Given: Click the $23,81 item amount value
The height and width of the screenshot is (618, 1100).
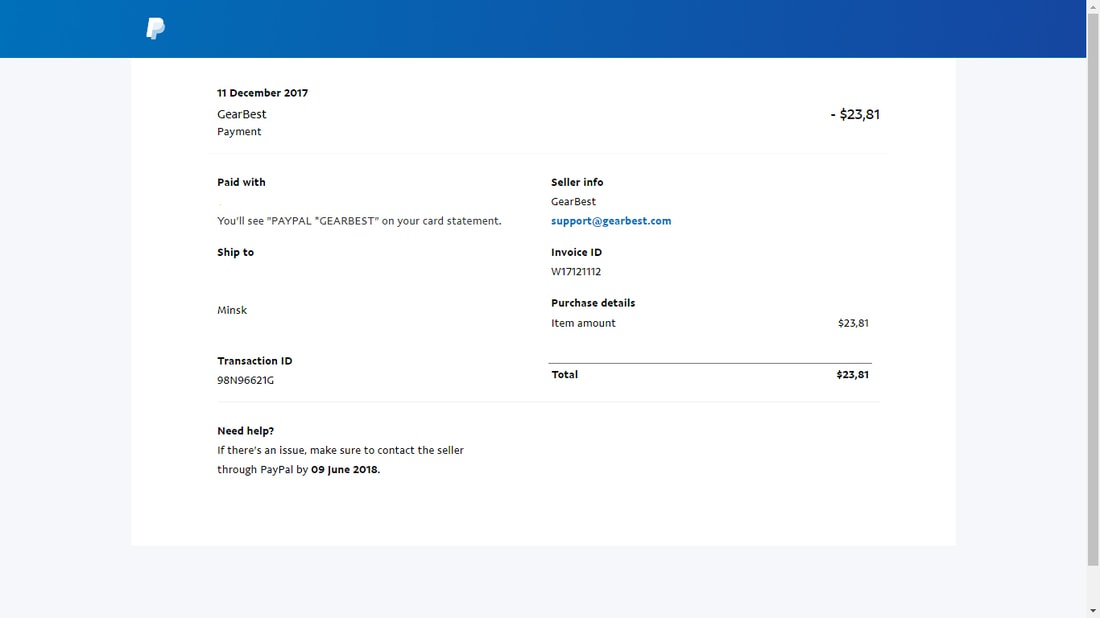Looking at the screenshot, I should point(853,323).
